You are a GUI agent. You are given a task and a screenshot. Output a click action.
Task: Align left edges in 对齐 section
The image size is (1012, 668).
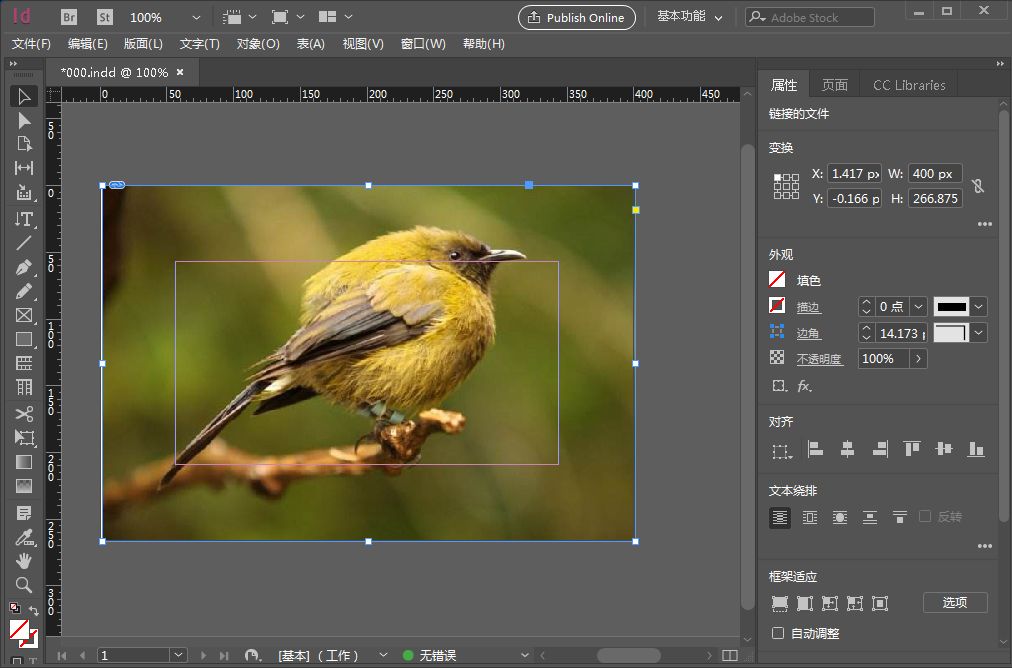coord(815,450)
